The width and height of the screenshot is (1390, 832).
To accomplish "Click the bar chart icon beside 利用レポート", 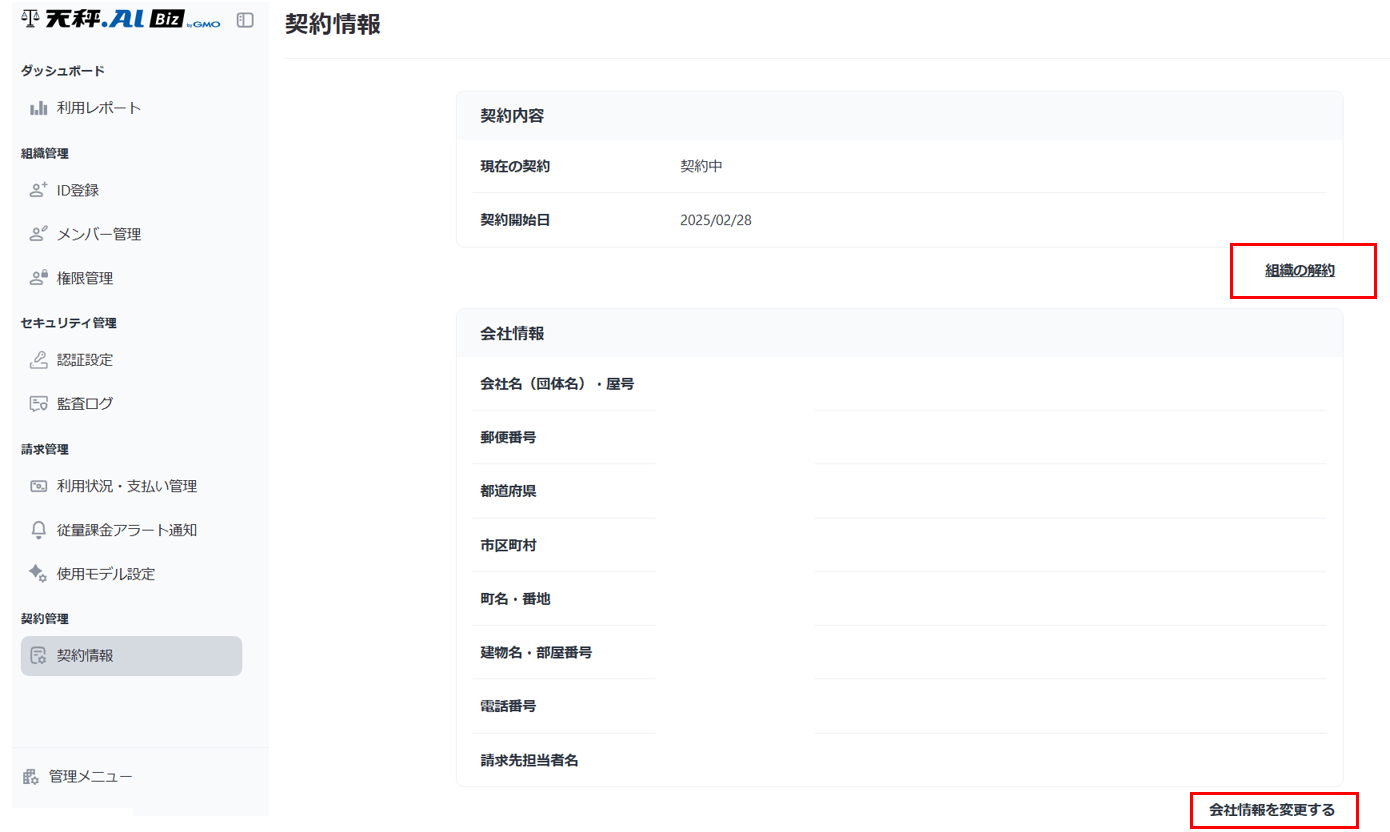I will (x=39, y=108).
